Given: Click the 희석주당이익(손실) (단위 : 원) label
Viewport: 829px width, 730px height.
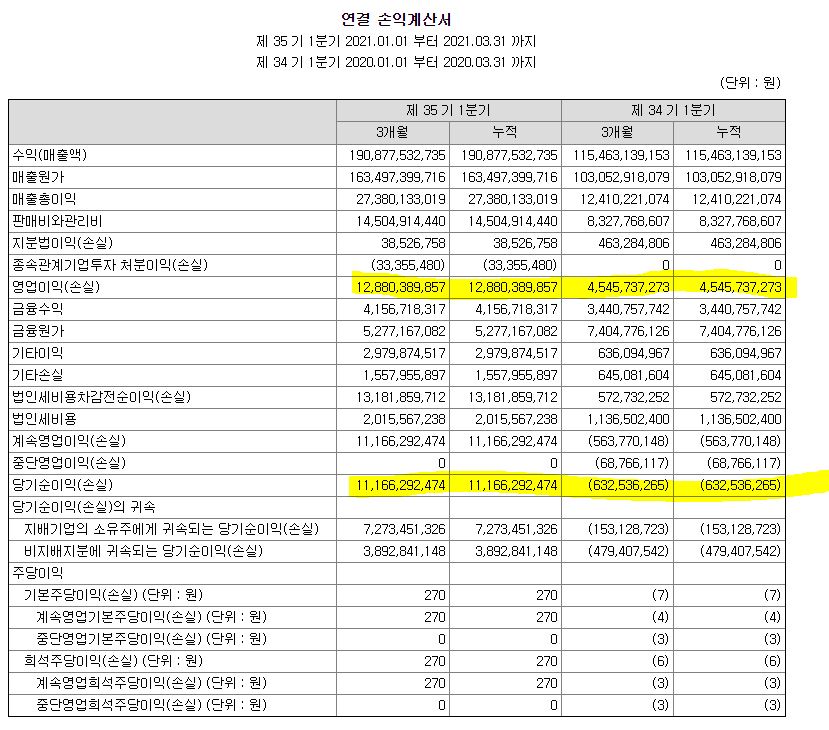Looking at the screenshot, I should tap(114, 661).
